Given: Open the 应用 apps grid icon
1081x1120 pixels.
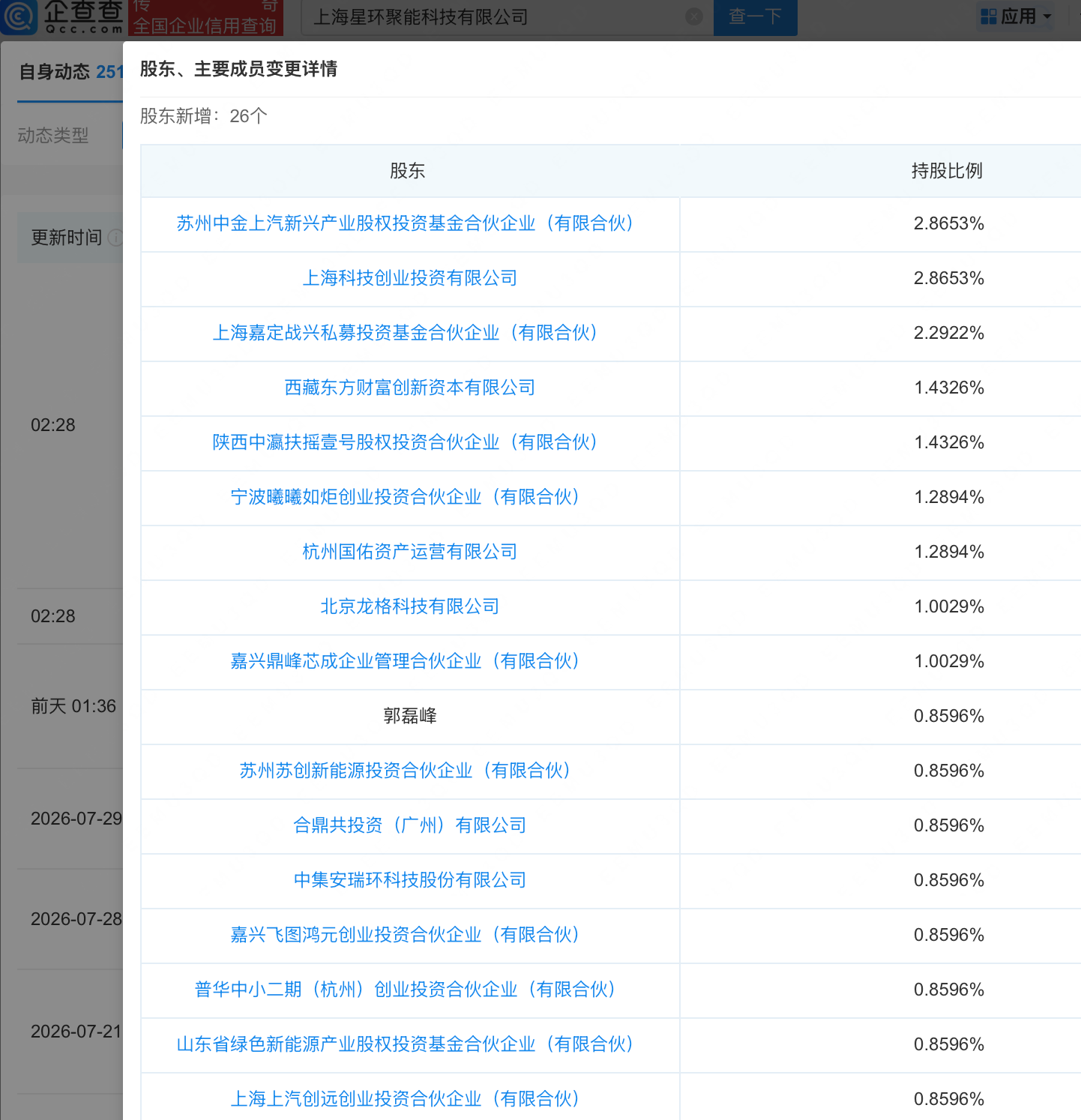Looking at the screenshot, I should tap(989, 16).
